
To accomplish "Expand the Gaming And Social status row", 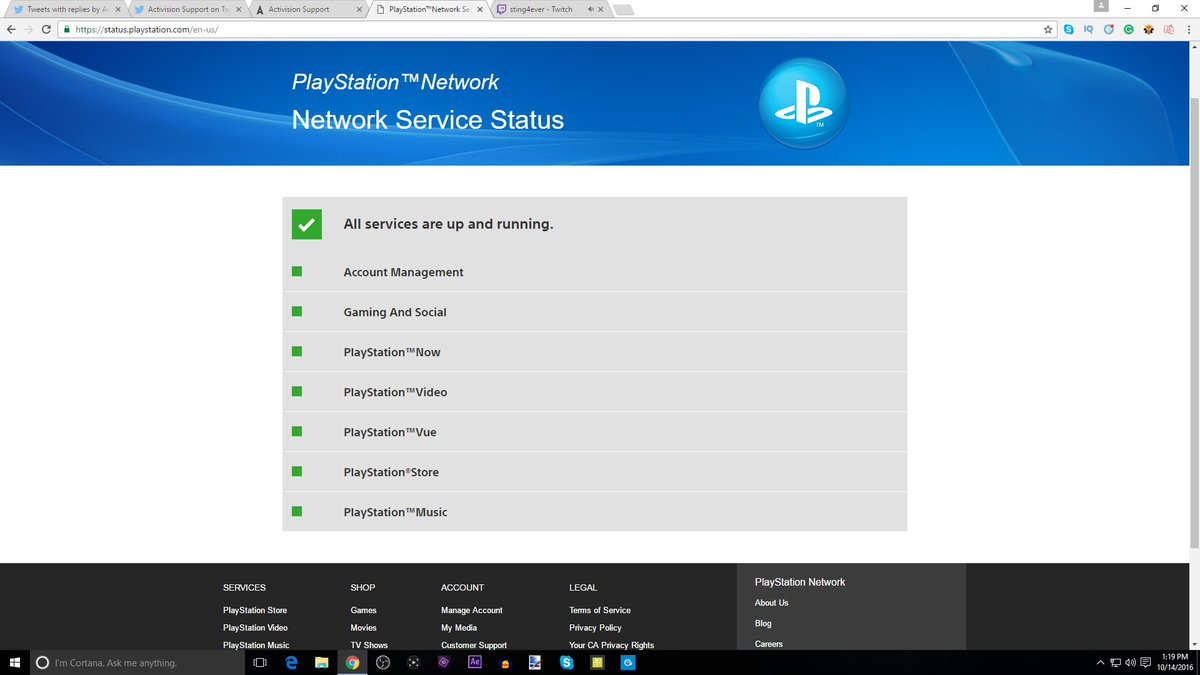I will point(594,312).
